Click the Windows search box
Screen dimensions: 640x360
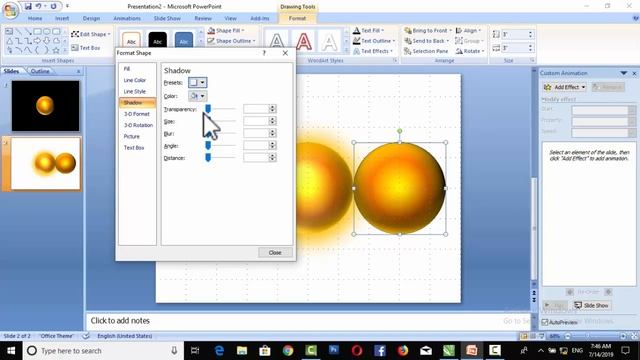pyautogui.click(x=103, y=351)
